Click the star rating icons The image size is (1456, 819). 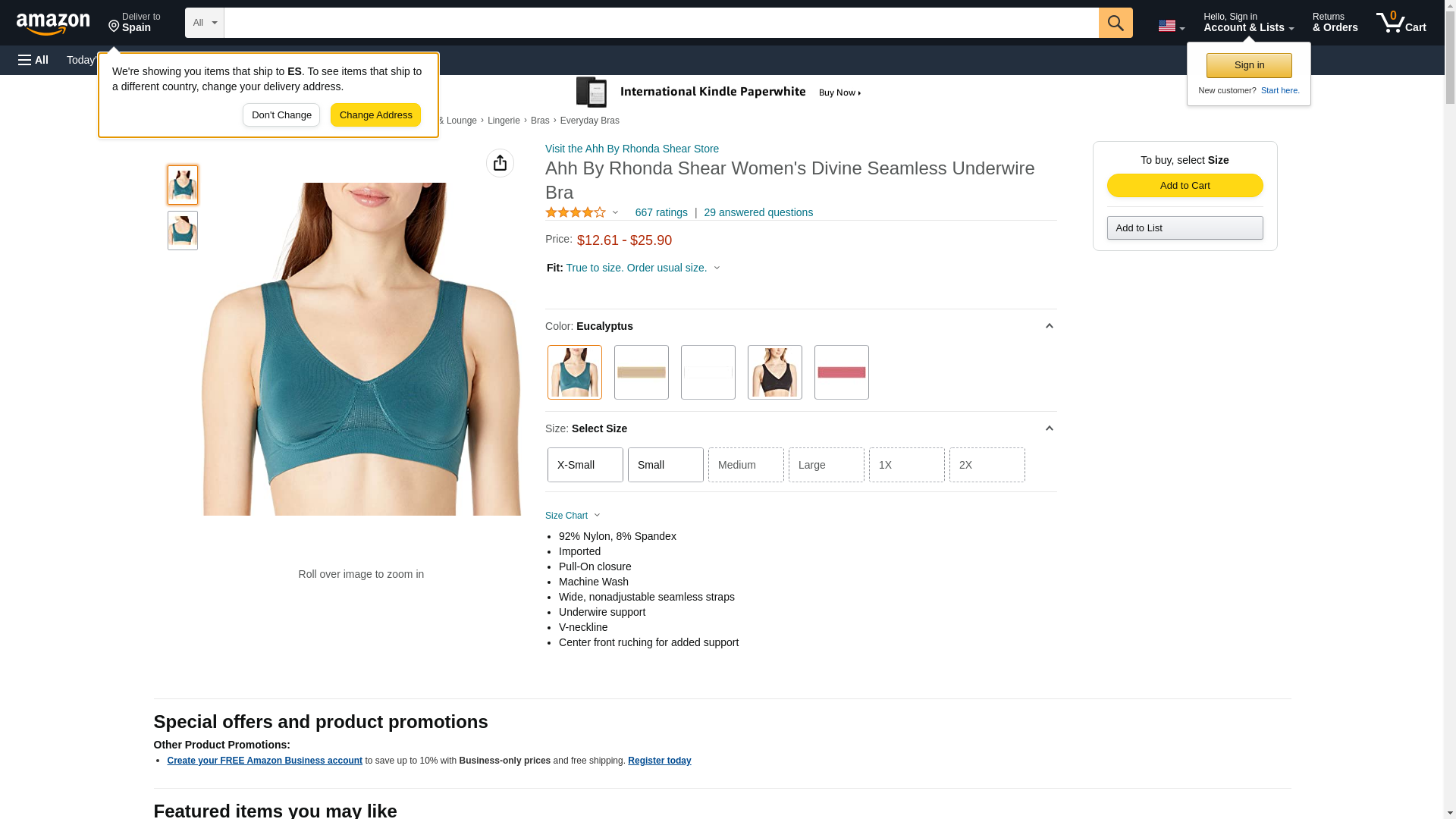click(576, 213)
